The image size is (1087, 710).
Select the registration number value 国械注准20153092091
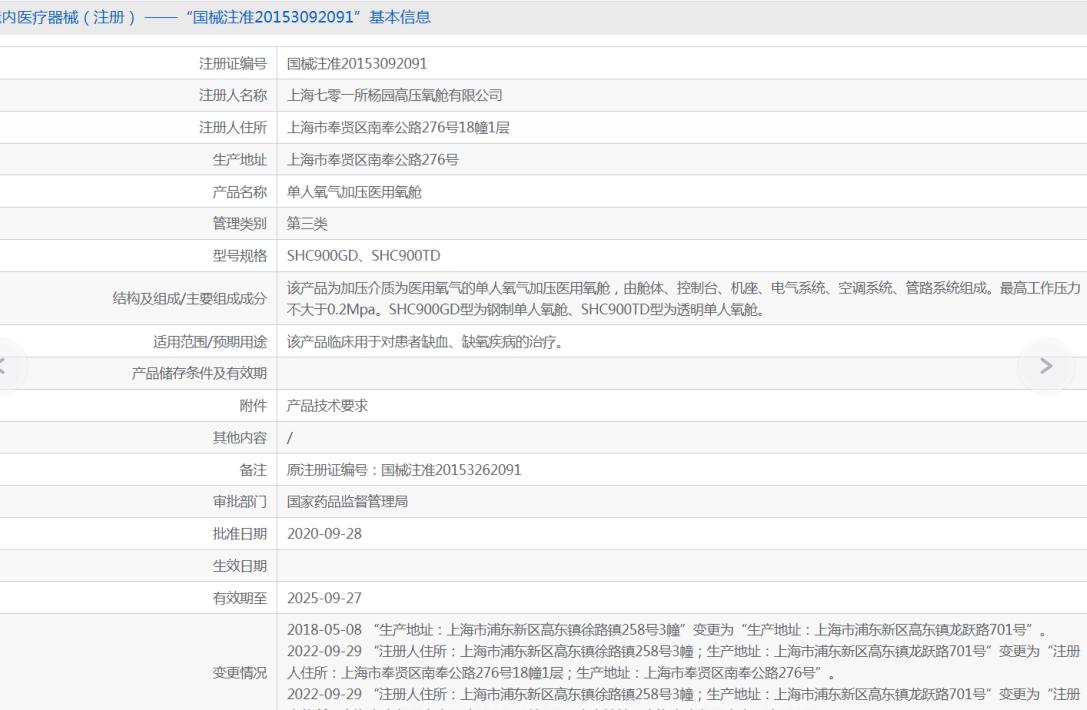(x=357, y=64)
